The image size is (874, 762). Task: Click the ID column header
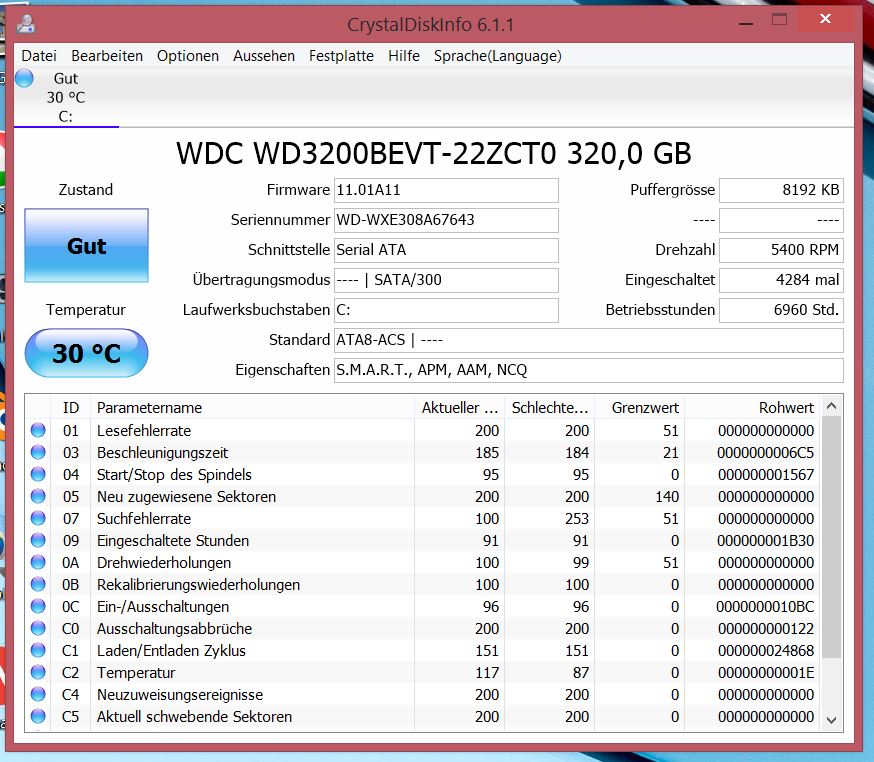pyautogui.click(x=71, y=407)
